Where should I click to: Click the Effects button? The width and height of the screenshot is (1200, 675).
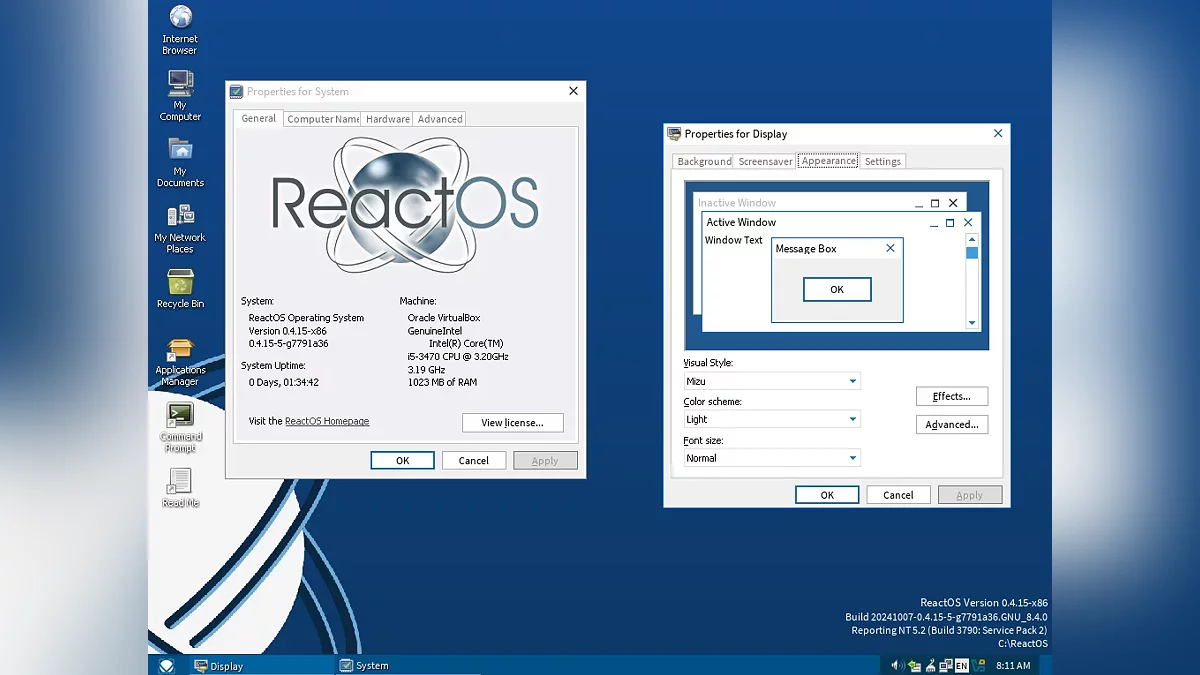(951, 396)
